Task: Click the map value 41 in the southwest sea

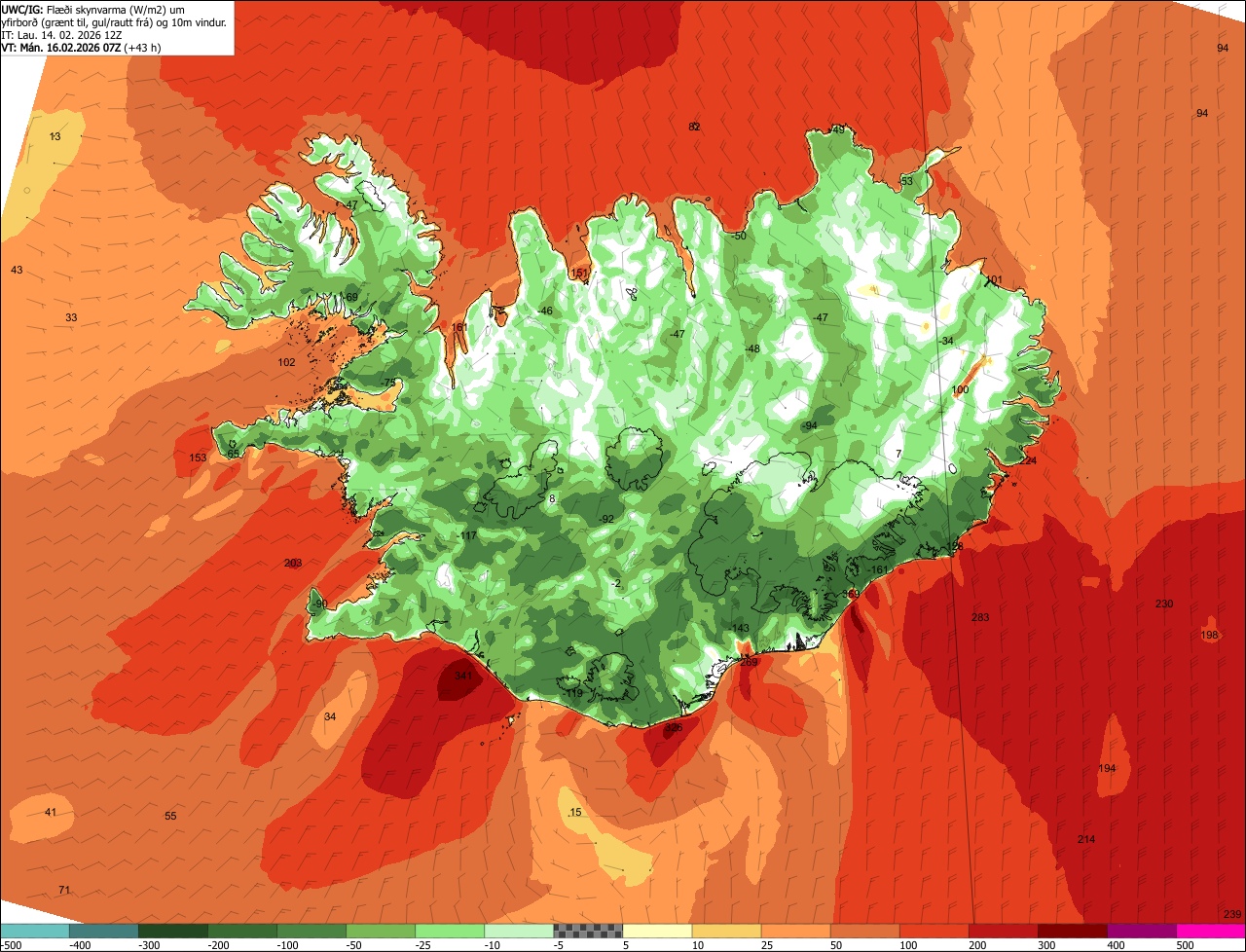Action: [52, 813]
